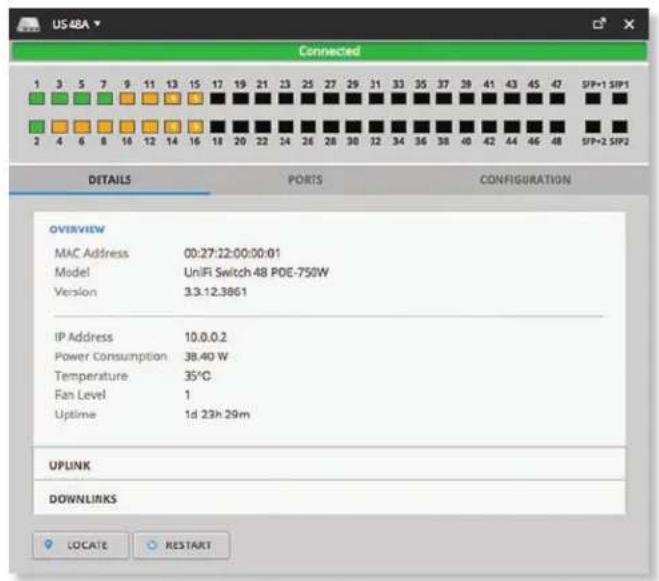Select inactive black port 17
659x581 pixels.
point(218,98)
